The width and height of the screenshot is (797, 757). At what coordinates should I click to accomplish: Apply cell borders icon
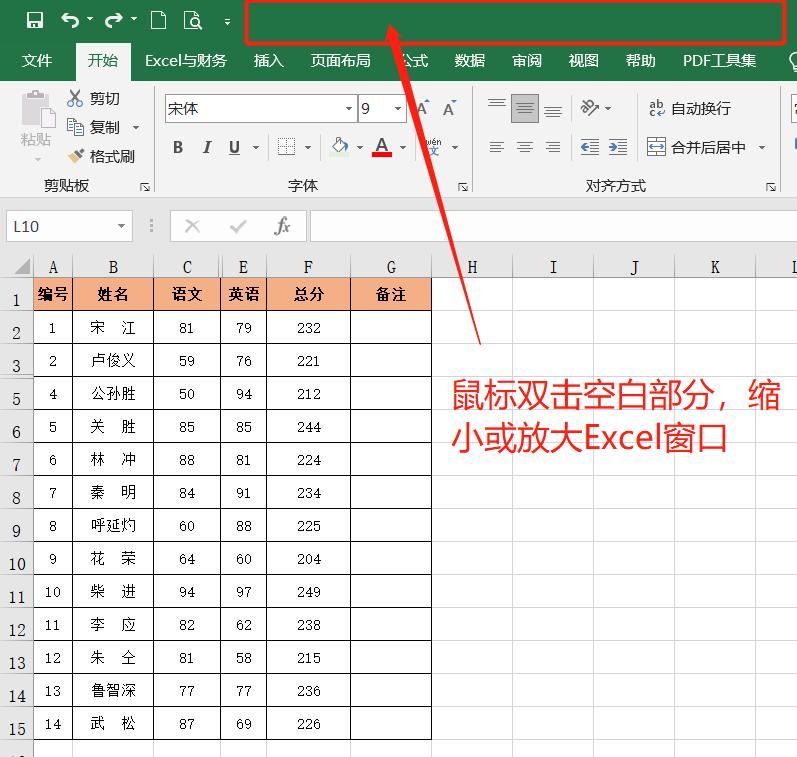point(287,147)
